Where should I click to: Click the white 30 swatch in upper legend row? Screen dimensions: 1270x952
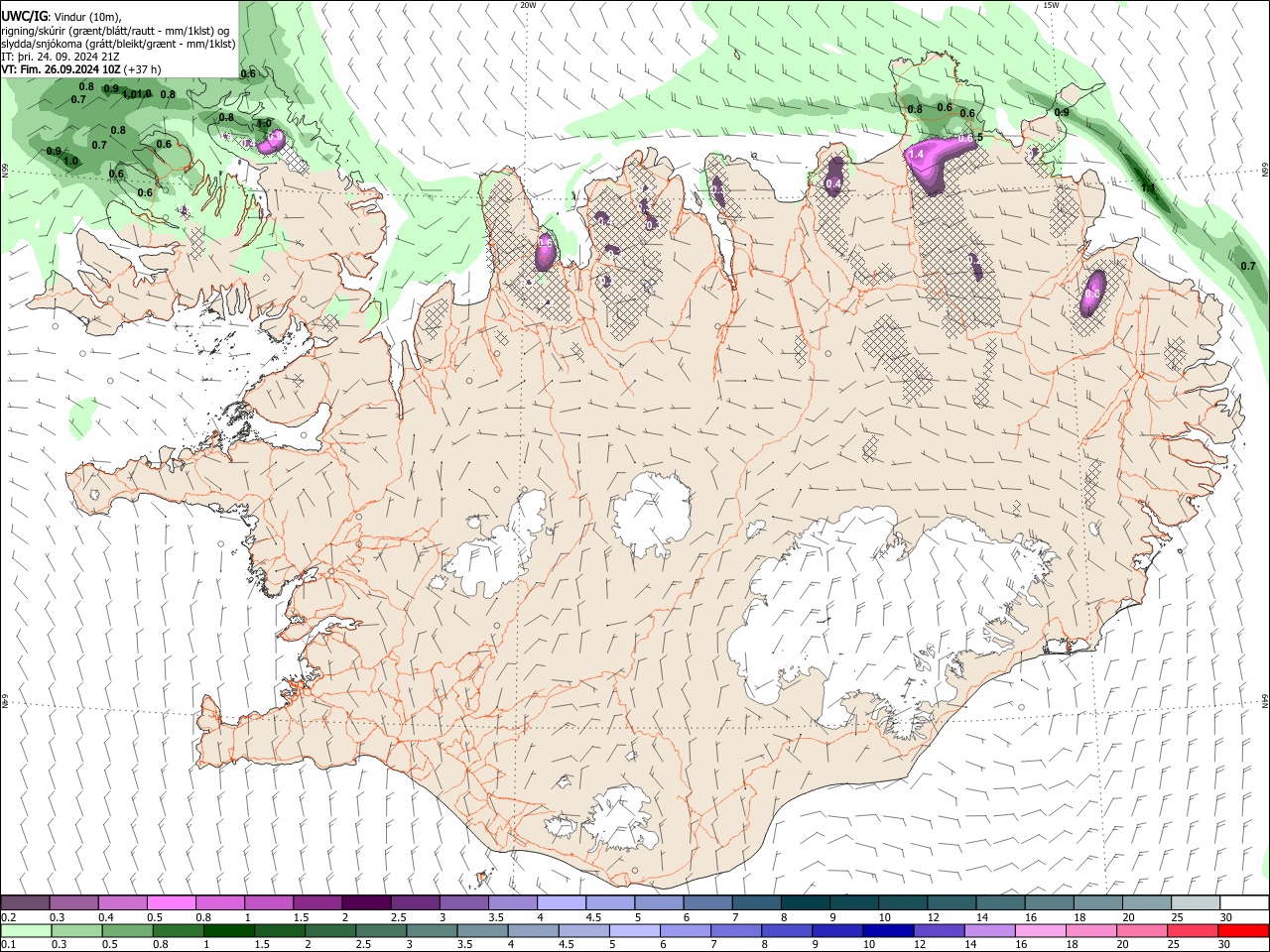coord(1243,903)
